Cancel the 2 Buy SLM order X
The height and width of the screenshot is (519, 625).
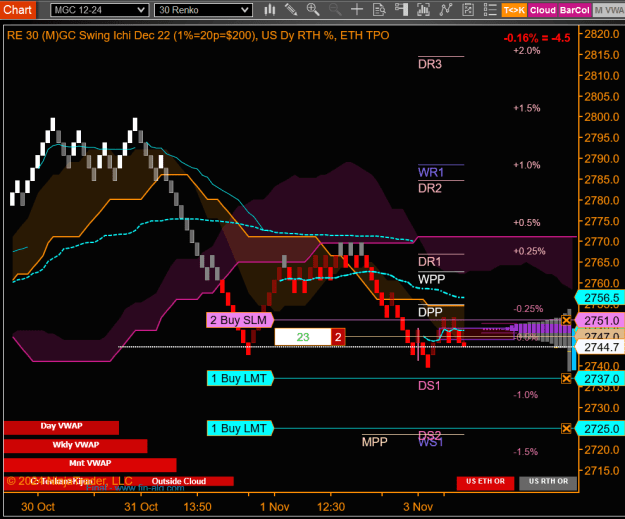coord(566,320)
